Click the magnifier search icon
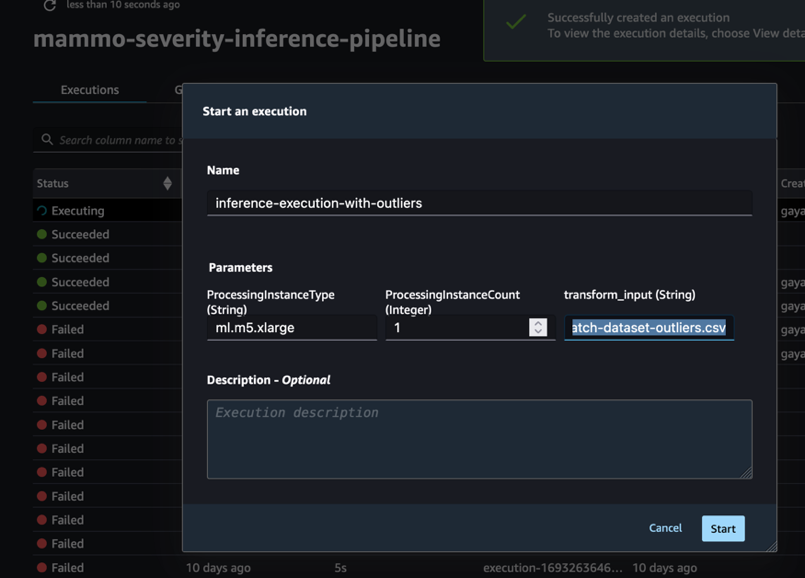This screenshot has height=578, width=805. [47, 140]
